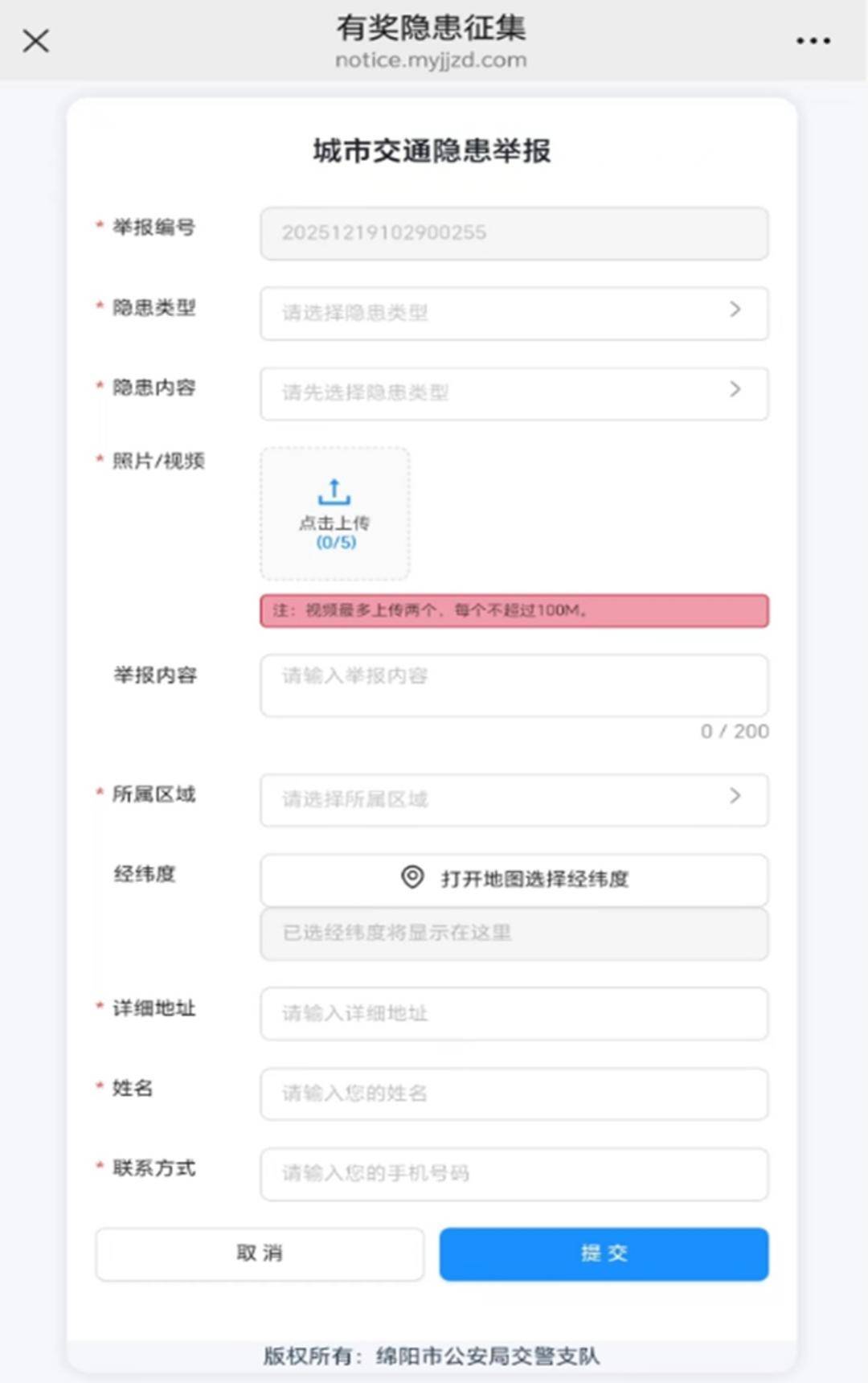Click the chevron in 隐患类型 field

(x=735, y=310)
